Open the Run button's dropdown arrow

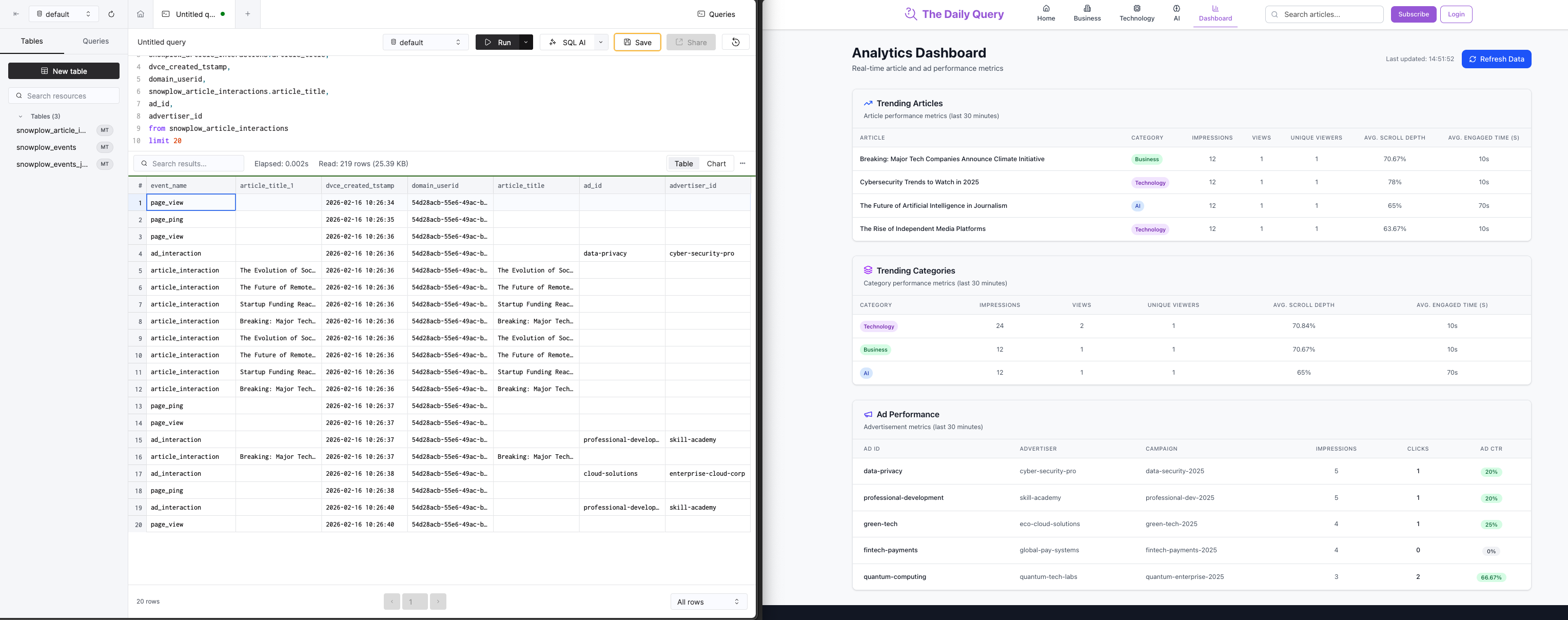(525, 42)
